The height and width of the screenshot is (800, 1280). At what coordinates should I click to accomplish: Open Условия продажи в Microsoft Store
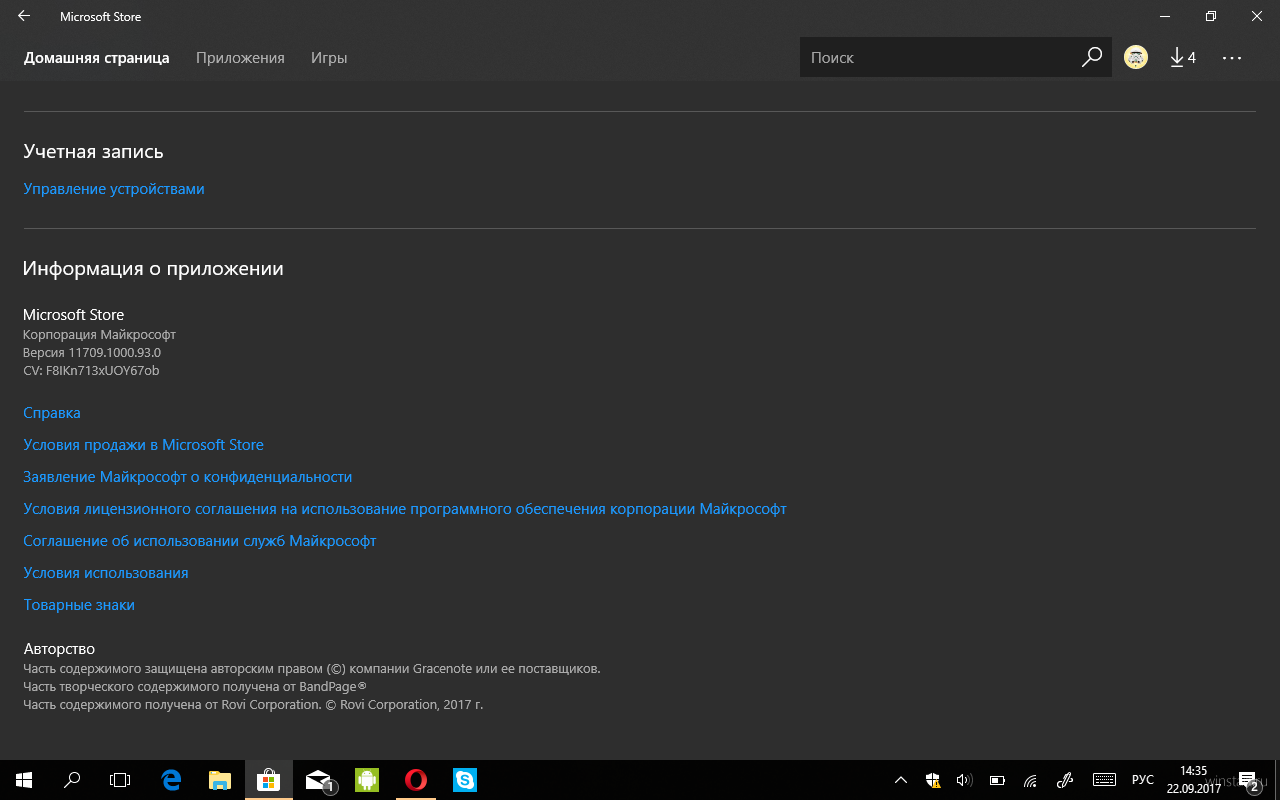point(143,445)
